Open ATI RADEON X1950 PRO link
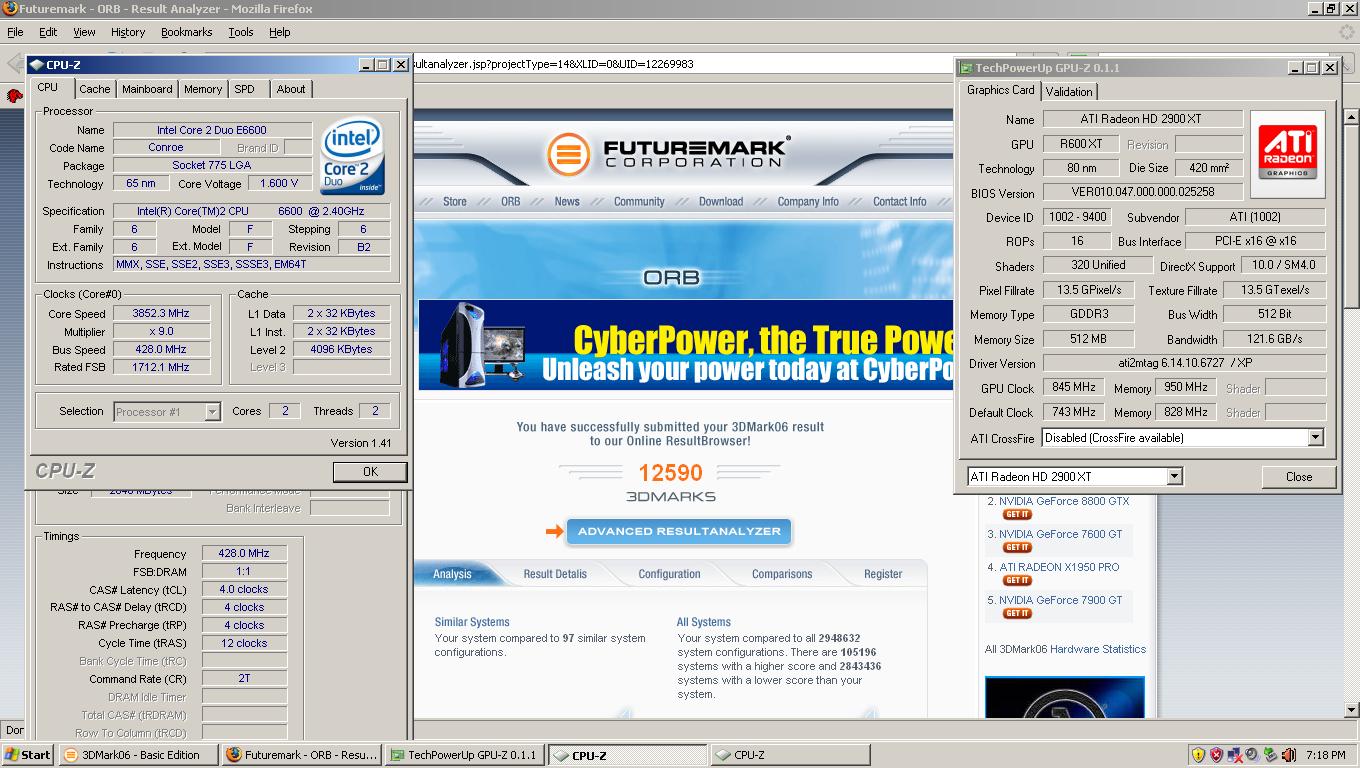Screen dimensions: 1360x768 (1059, 567)
